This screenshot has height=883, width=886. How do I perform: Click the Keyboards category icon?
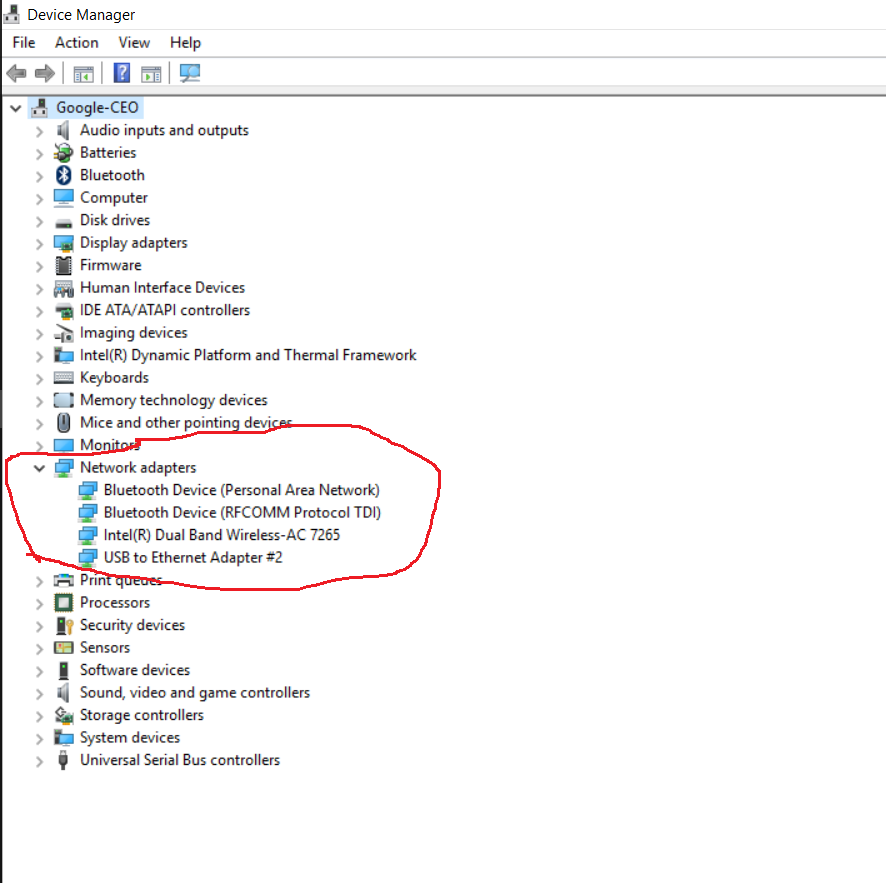[x=64, y=377]
